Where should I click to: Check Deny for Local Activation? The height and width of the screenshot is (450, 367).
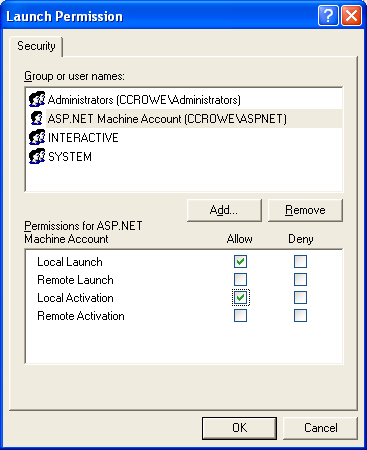(300, 298)
